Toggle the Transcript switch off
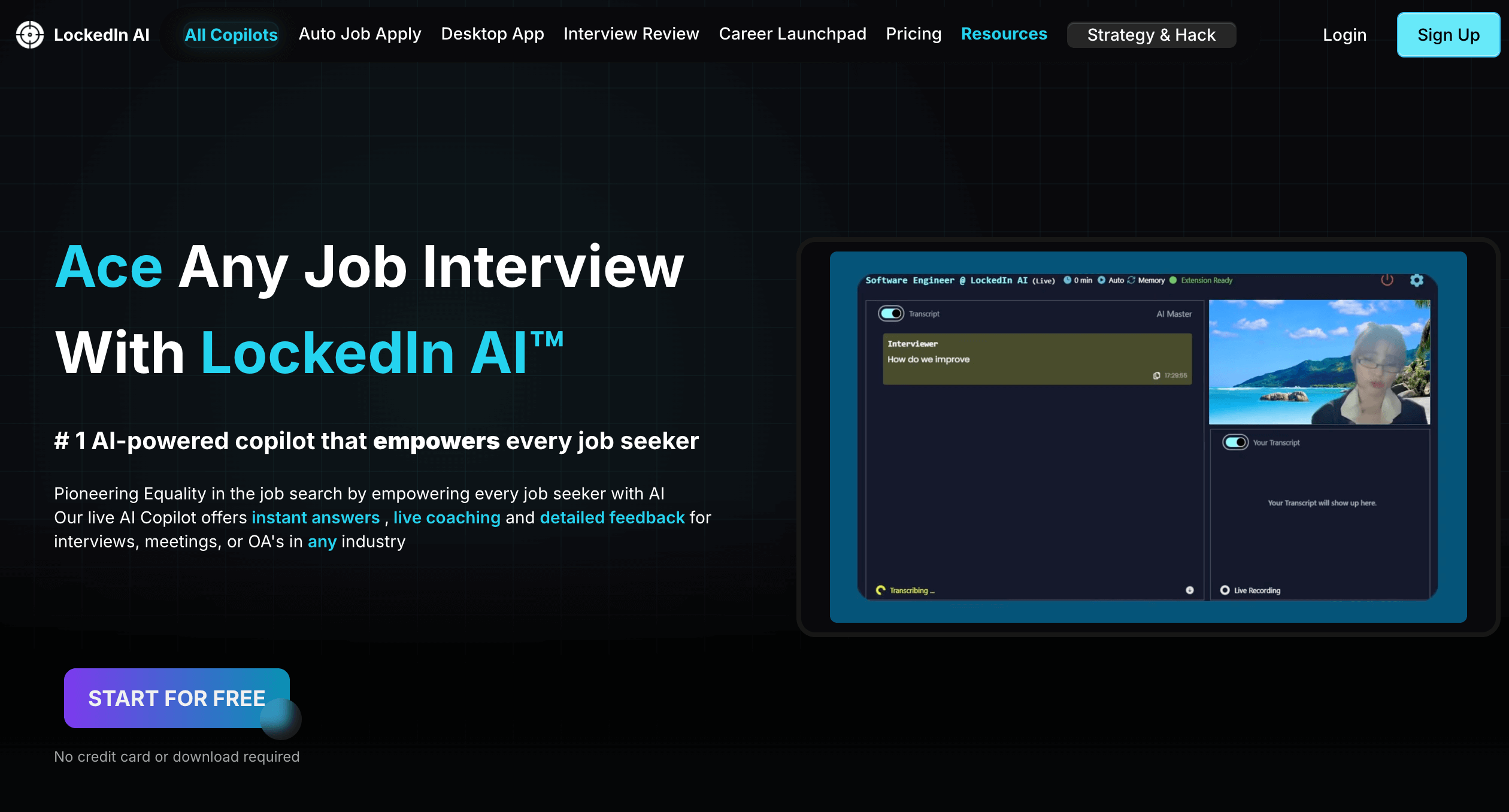1509x812 pixels. tap(890, 314)
